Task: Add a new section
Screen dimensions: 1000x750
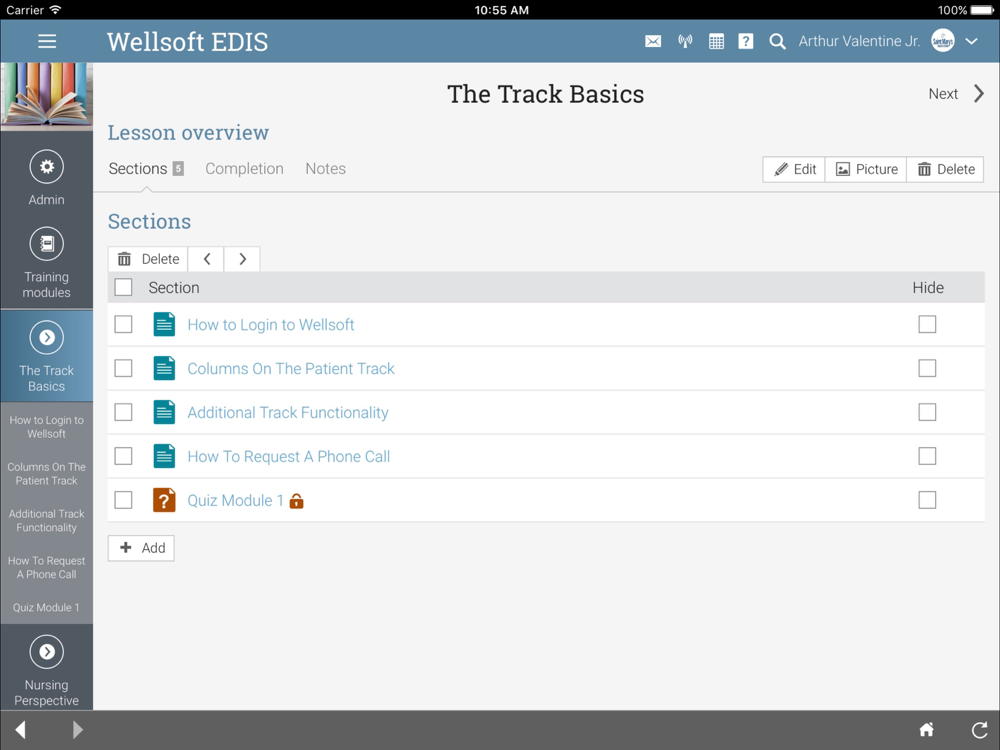Action: click(x=141, y=548)
